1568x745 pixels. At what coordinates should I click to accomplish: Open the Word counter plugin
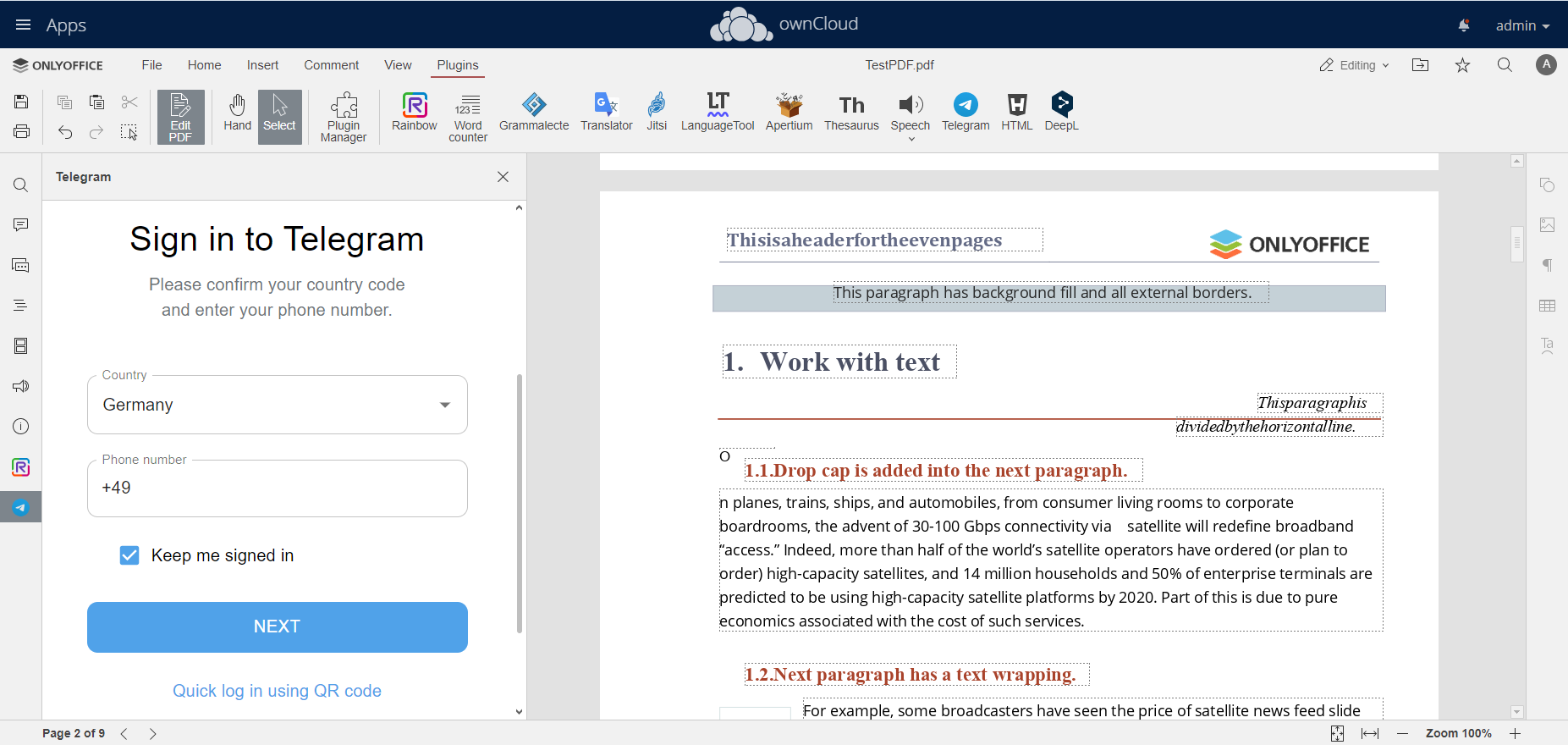[x=468, y=117]
